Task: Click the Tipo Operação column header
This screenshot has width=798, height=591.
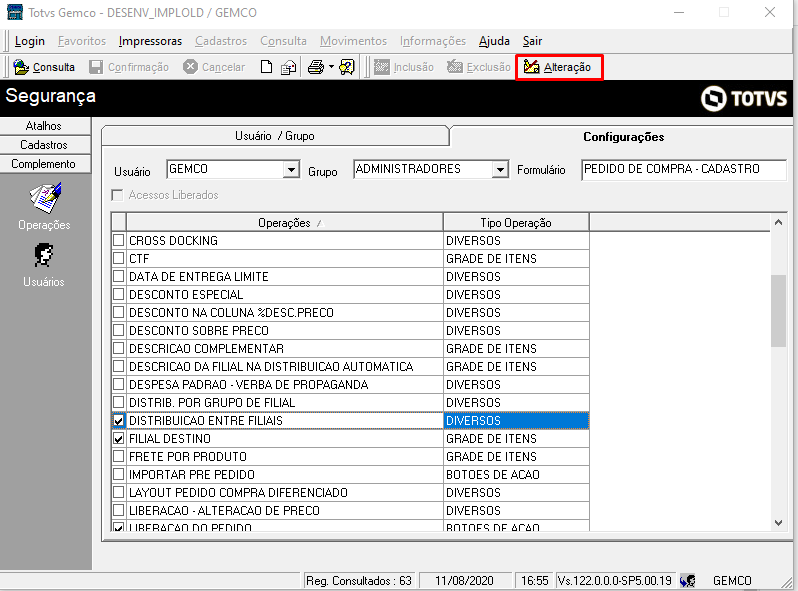Action: tap(516, 222)
